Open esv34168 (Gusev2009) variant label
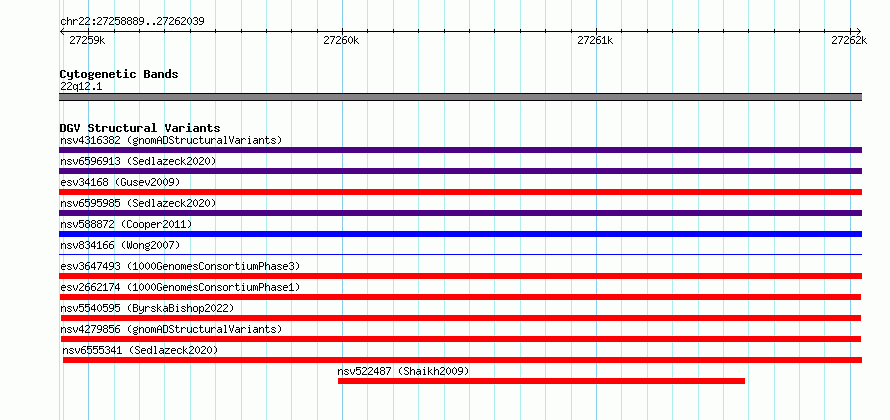This screenshot has height=420, width=890. 120,182
